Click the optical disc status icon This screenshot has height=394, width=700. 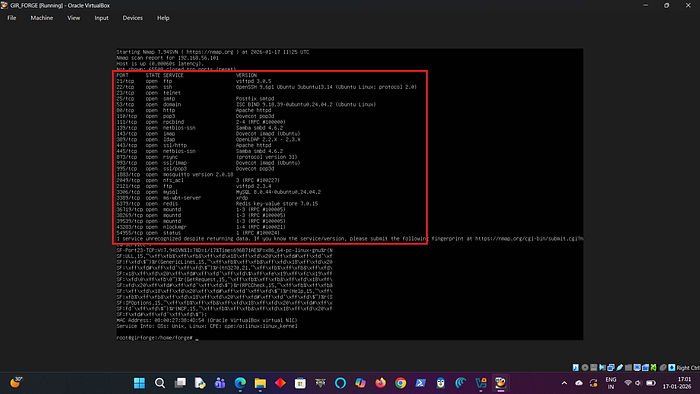pos(585,367)
